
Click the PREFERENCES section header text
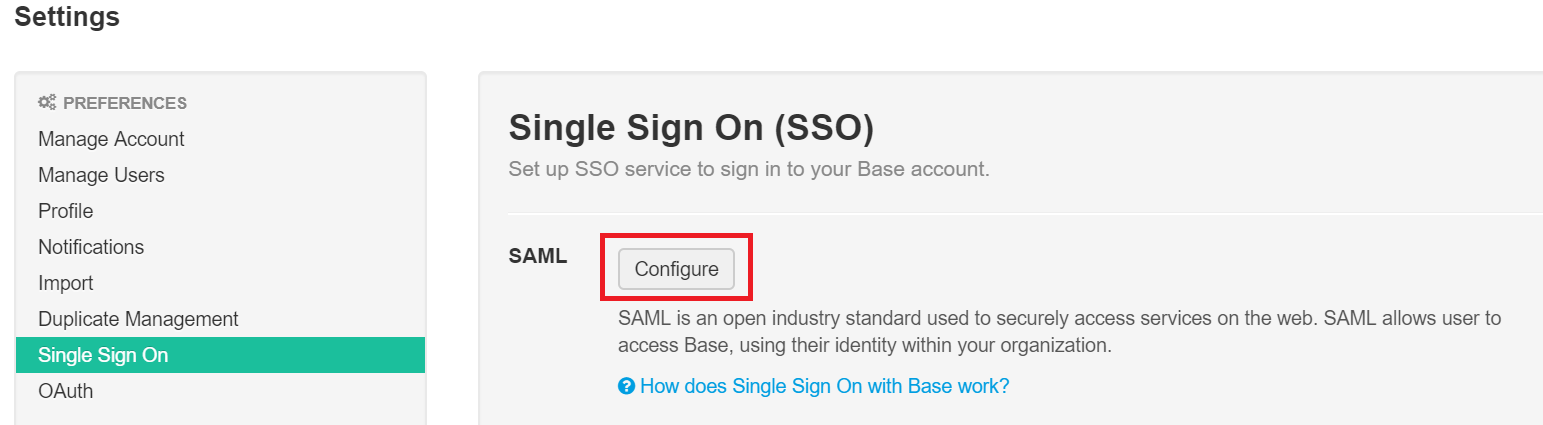pyautogui.click(x=125, y=103)
